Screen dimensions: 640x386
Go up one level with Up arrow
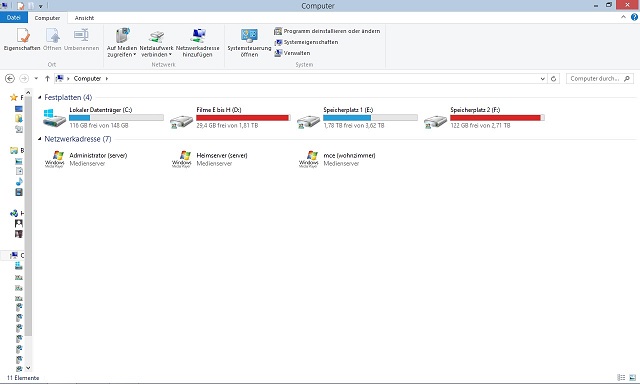pos(47,78)
